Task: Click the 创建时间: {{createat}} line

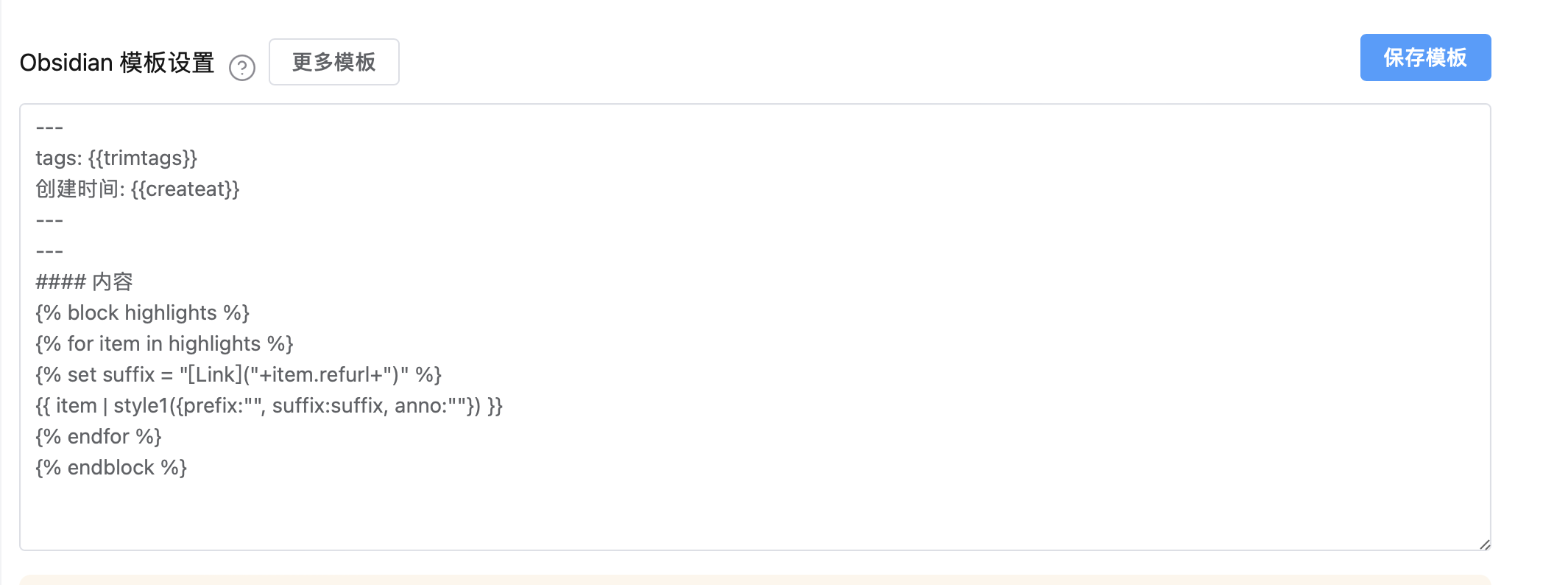Action: click(x=138, y=189)
